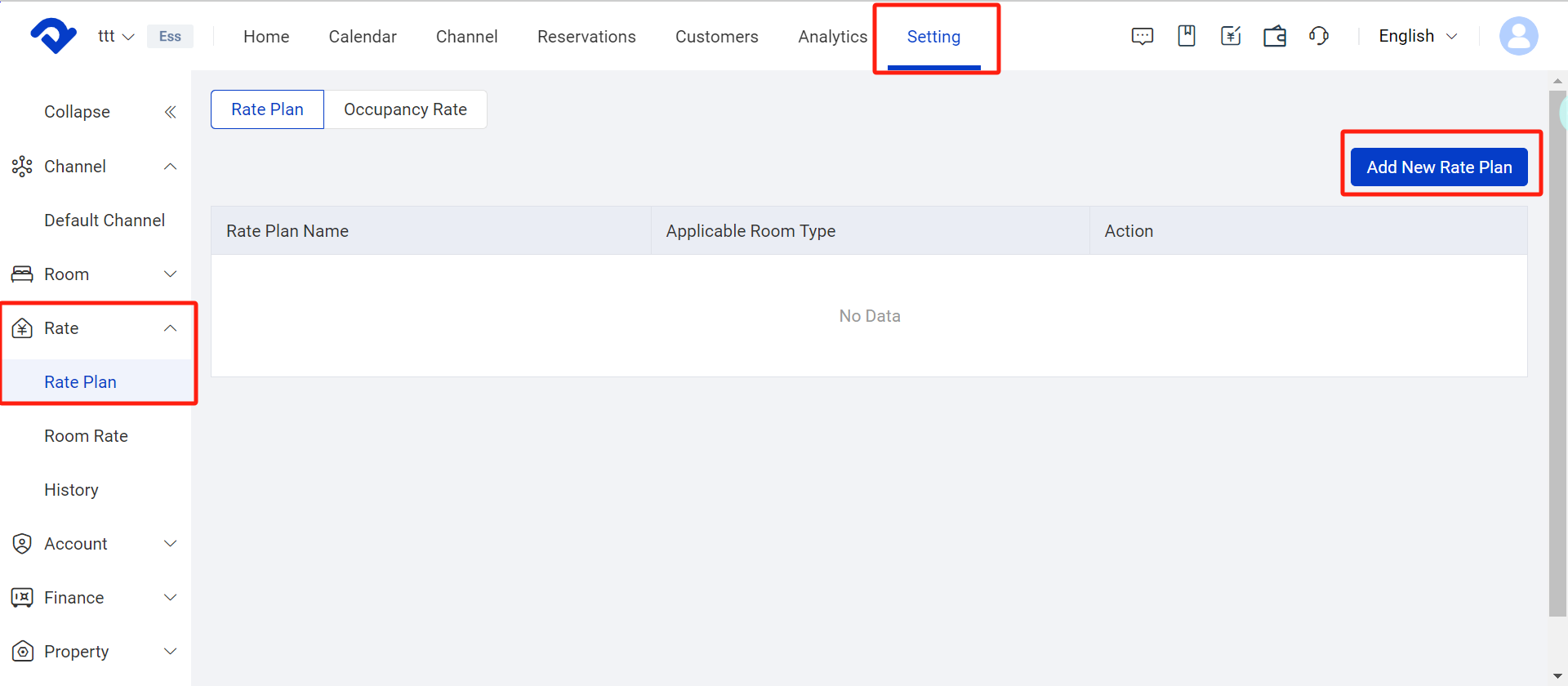Click Add New Rate Plan button
The image size is (1568, 686).
[x=1438, y=167]
